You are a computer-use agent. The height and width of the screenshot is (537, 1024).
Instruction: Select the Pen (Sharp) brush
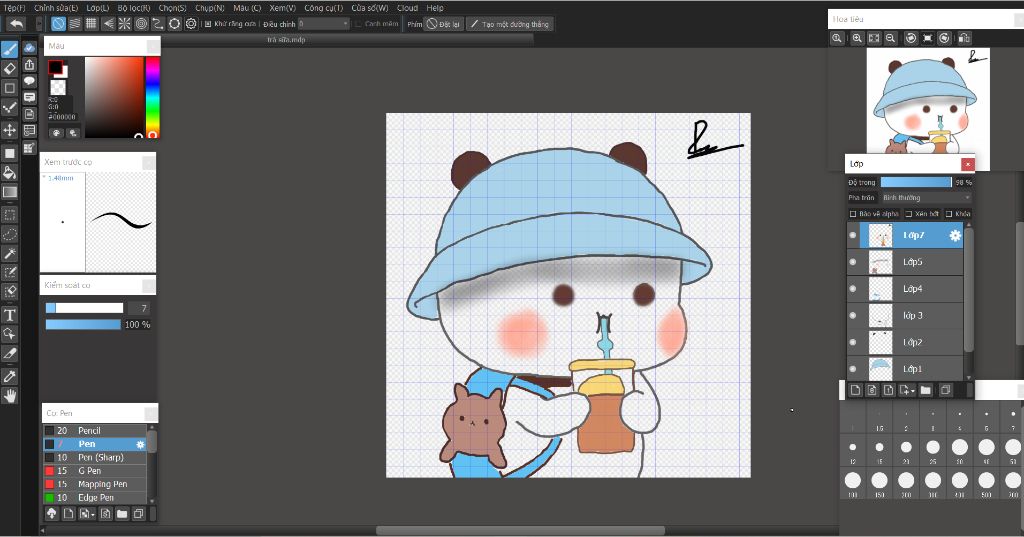95,457
